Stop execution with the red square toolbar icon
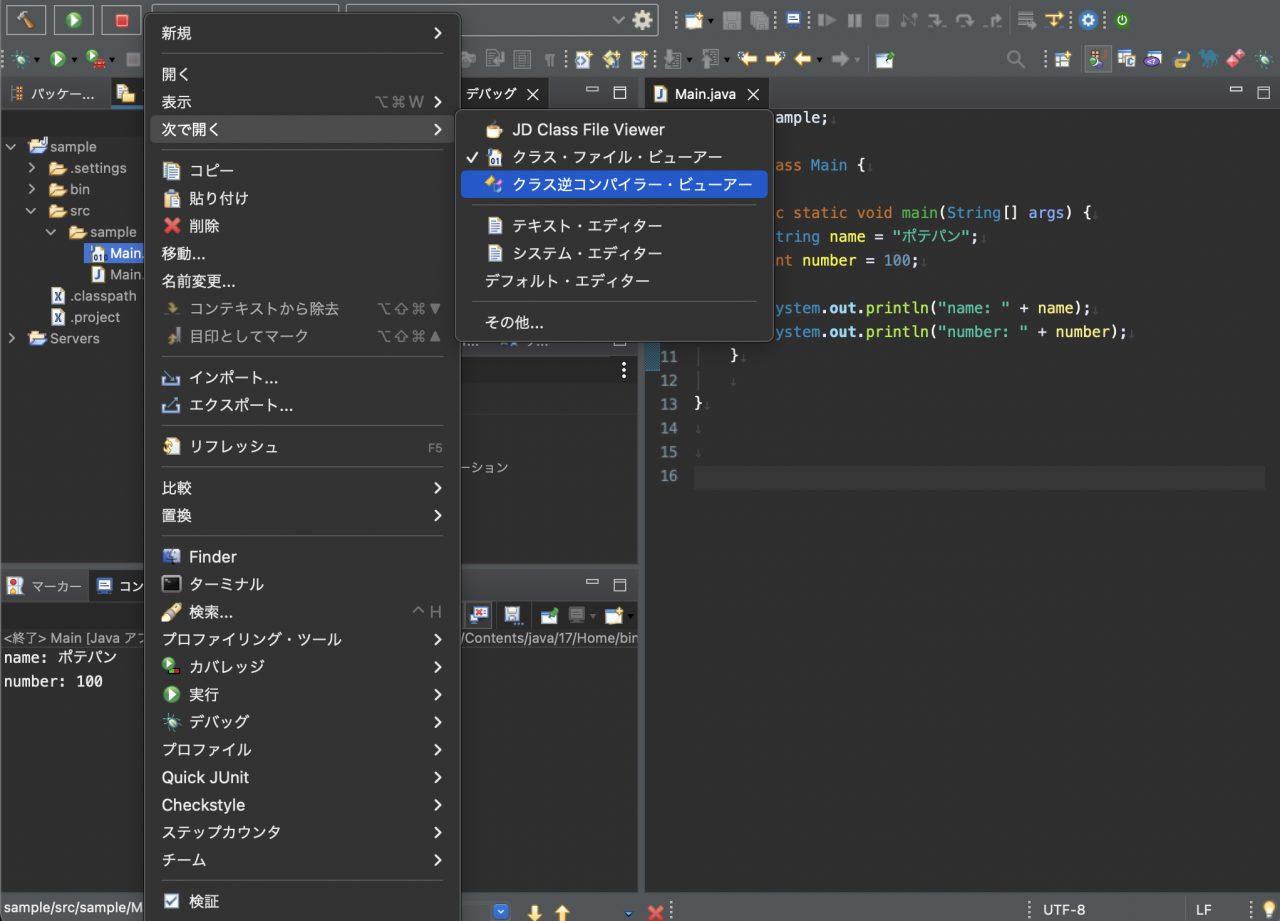The width and height of the screenshot is (1280, 921). 121,20
